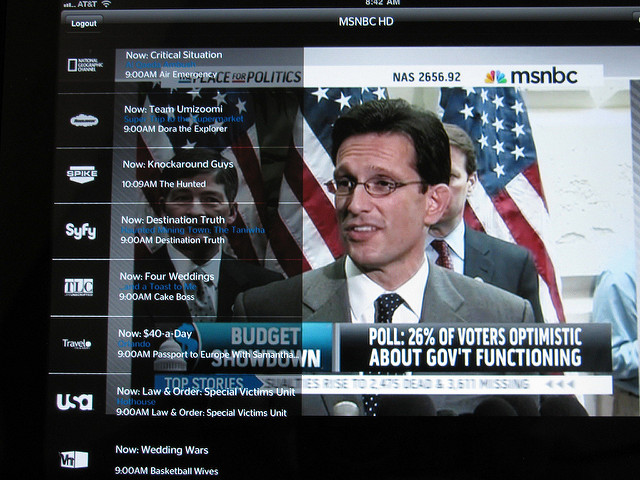The image size is (640, 480).
Task: Open 'Now: $40-a-Day' listing
Action: [155, 333]
